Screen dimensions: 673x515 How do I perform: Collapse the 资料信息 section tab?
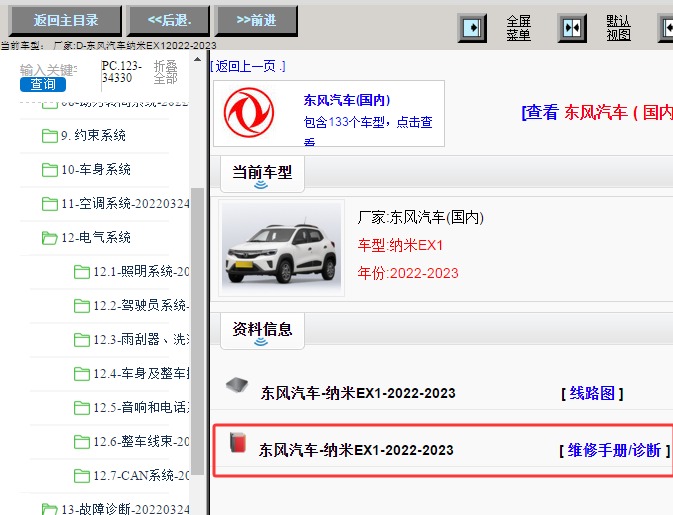click(262, 331)
